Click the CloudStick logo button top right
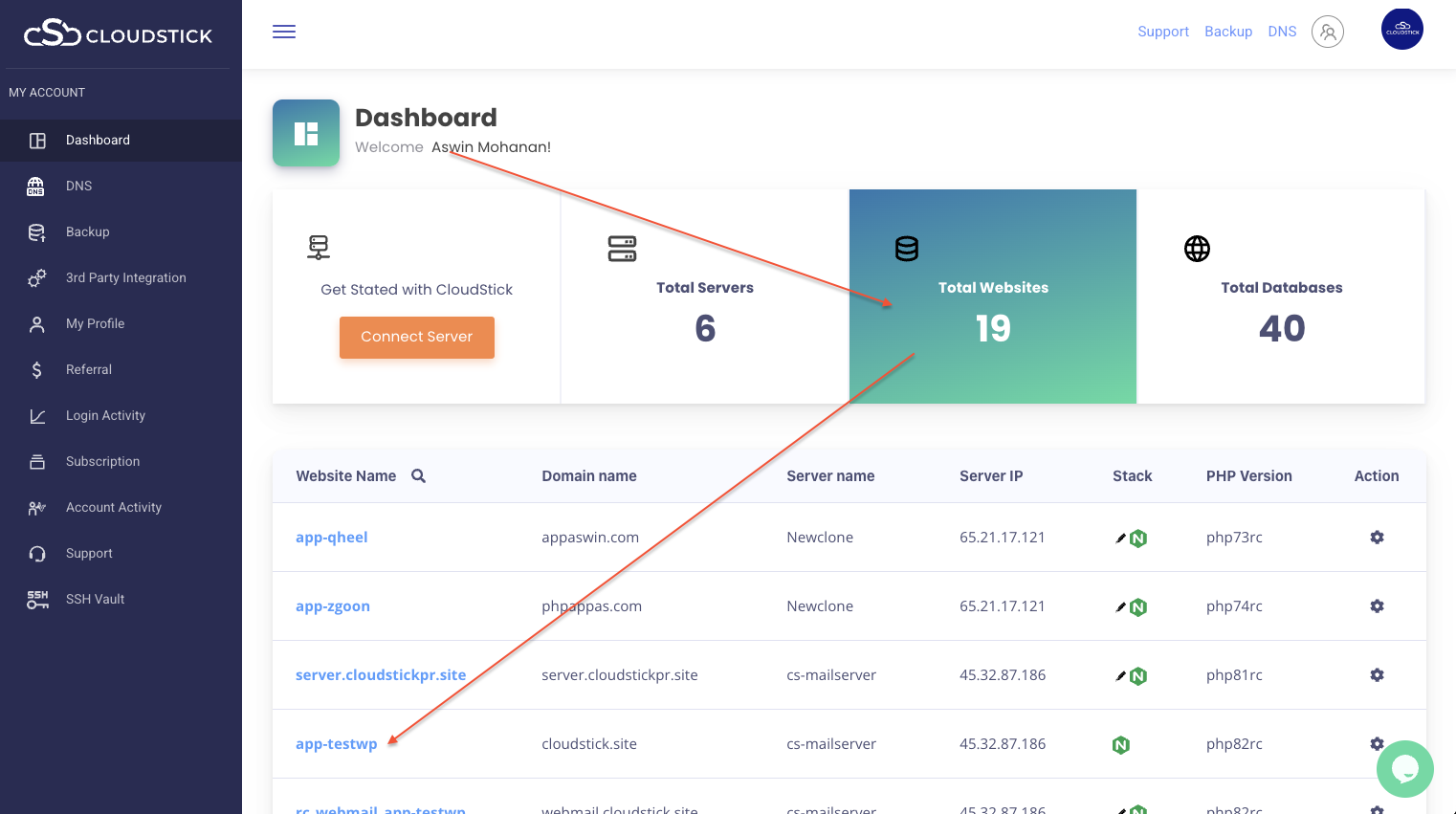Viewport: 1456px width, 814px height. click(1401, 29)
